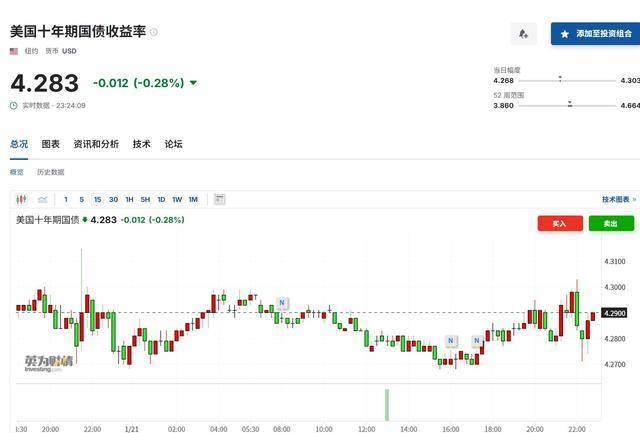Select the 15 minute interval
This screenshot has width=640, height=433.
click(x=97, y=199)
